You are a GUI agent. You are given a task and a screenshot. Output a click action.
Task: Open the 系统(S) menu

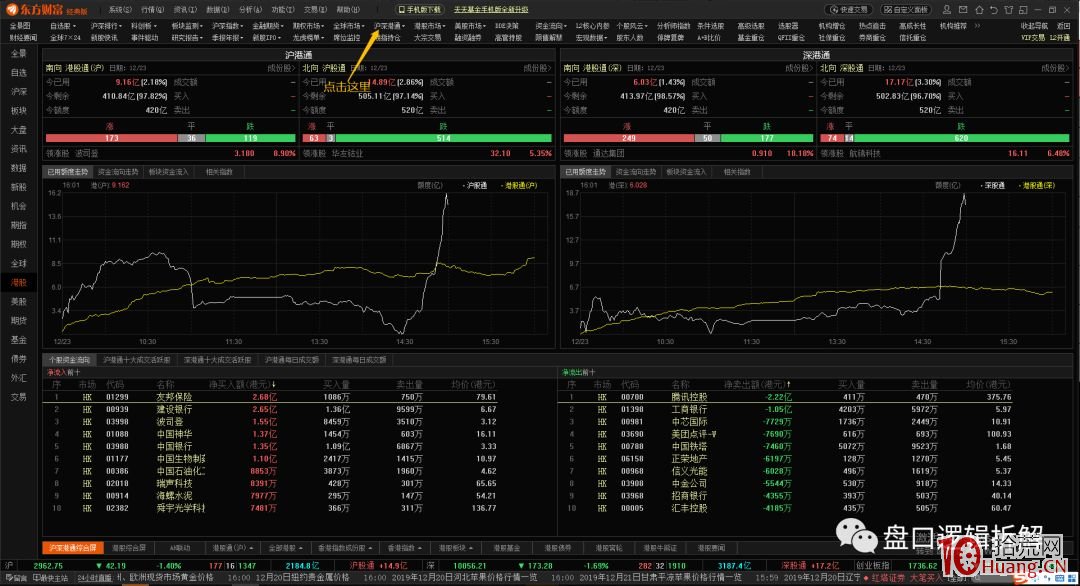click(120, 10)
